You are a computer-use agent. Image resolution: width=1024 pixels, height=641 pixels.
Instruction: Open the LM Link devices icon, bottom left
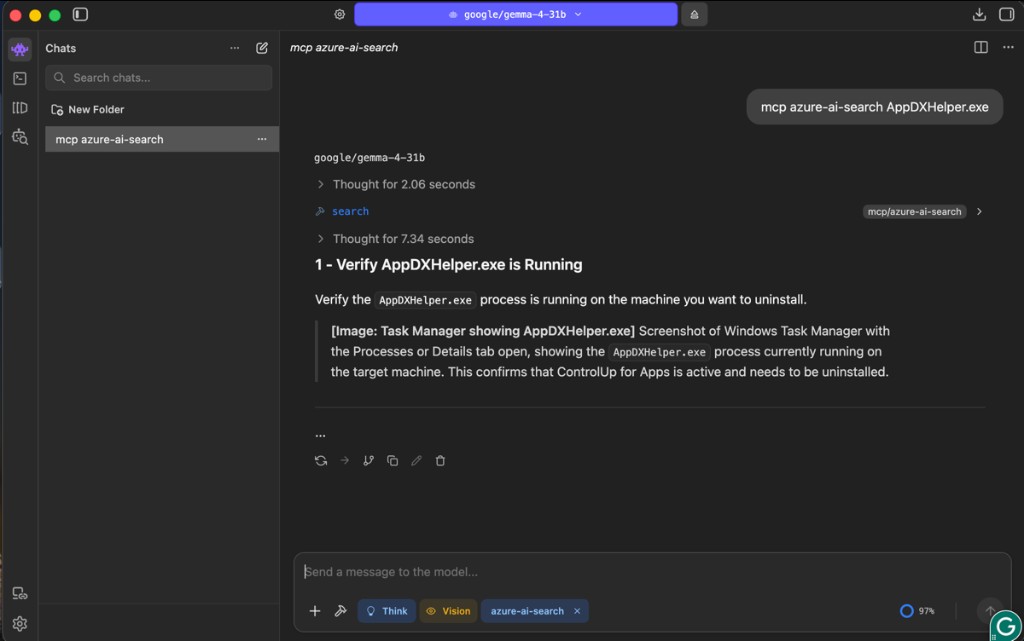[20, 593]
